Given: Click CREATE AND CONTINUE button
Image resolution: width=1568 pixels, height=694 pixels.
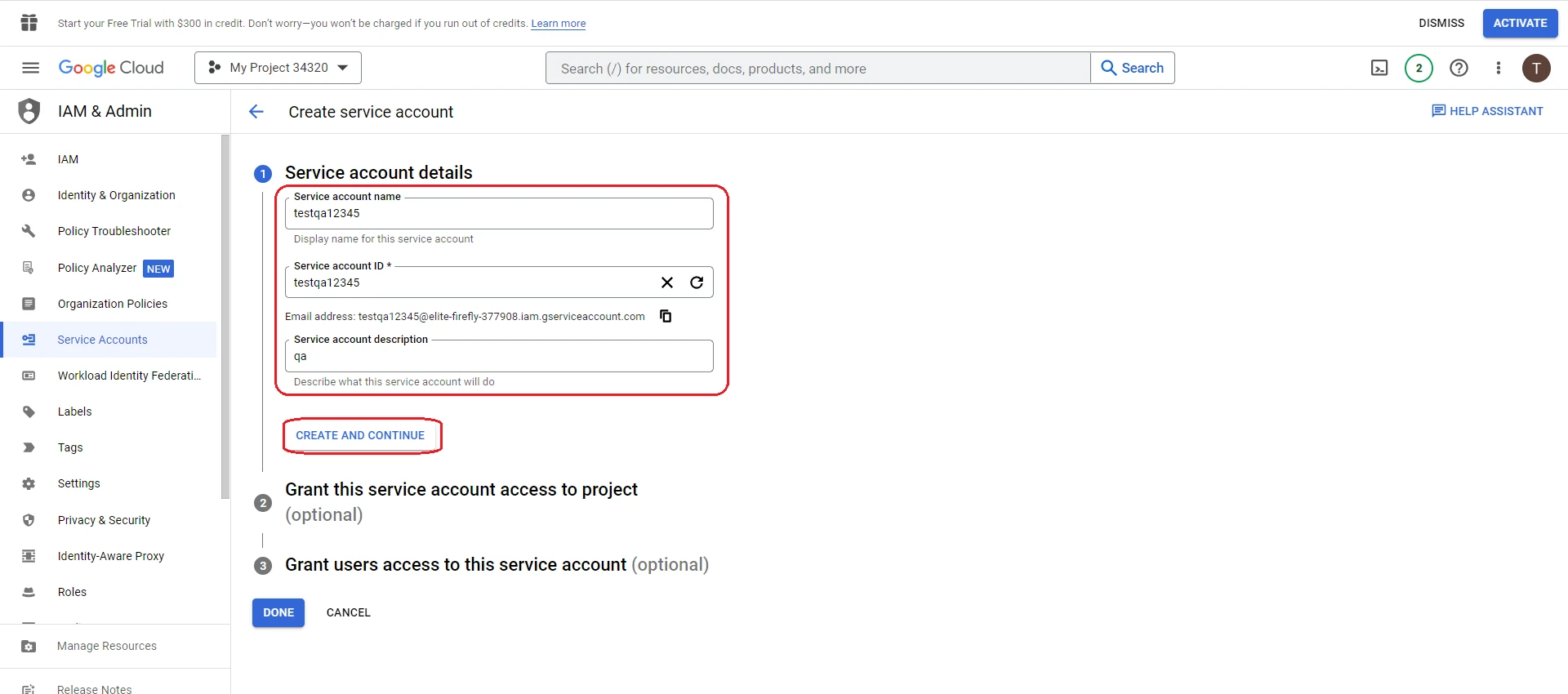Looking at the screenshot, I should pyautogui.click(x=360, y=435).
